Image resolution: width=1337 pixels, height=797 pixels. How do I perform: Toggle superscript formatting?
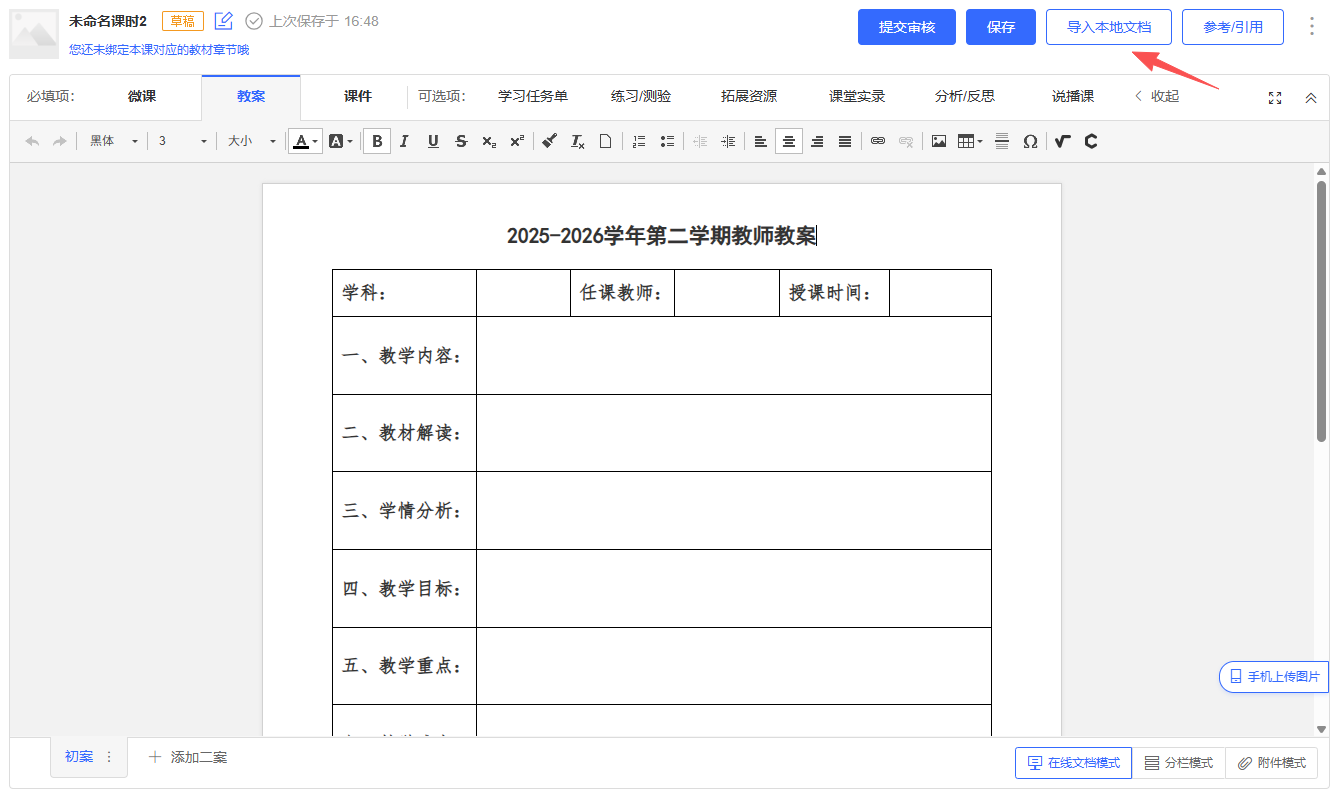517,142
